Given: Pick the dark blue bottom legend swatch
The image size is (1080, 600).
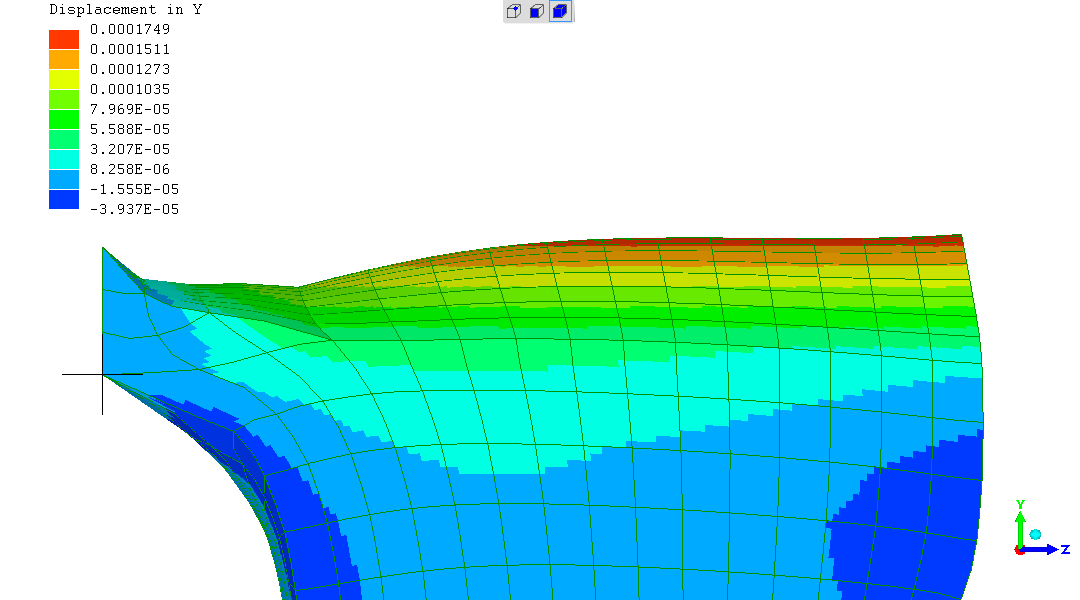Looking at the screenshot, I should point(64,199).
